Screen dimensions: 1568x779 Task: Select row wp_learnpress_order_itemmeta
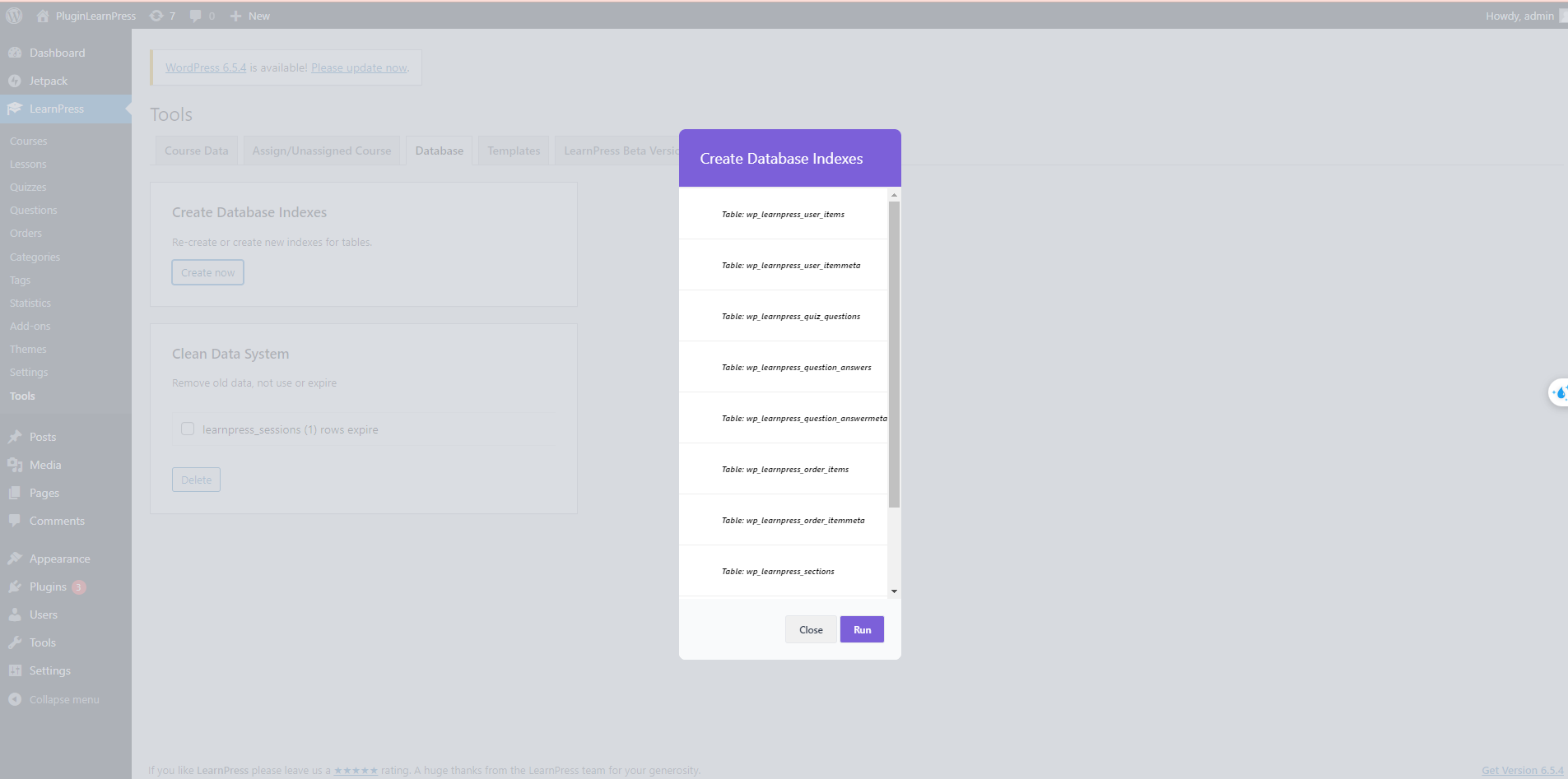click(x=784, y=520)
